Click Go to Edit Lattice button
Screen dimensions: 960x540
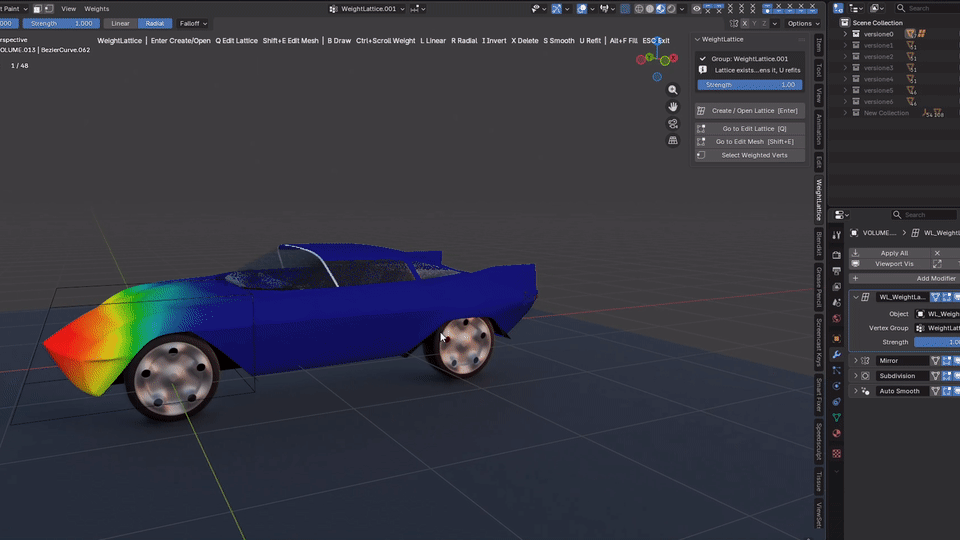point(749,129)
